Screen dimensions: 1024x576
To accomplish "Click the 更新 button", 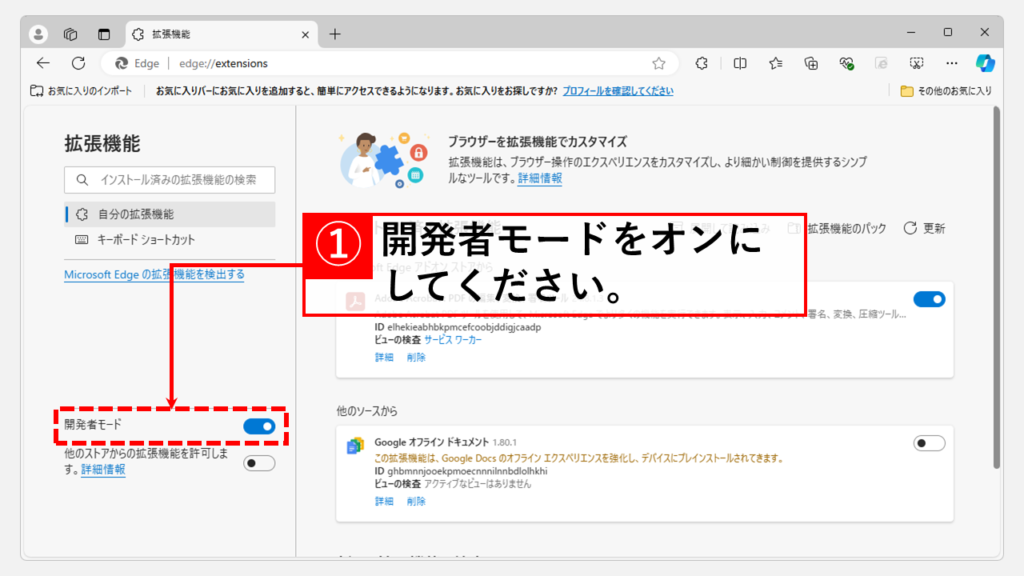I will point(924,228).
